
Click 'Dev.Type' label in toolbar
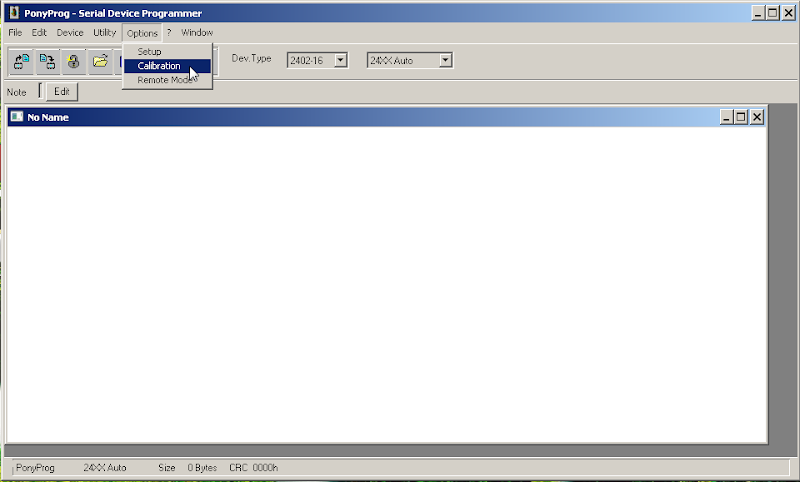coord(251,59)
